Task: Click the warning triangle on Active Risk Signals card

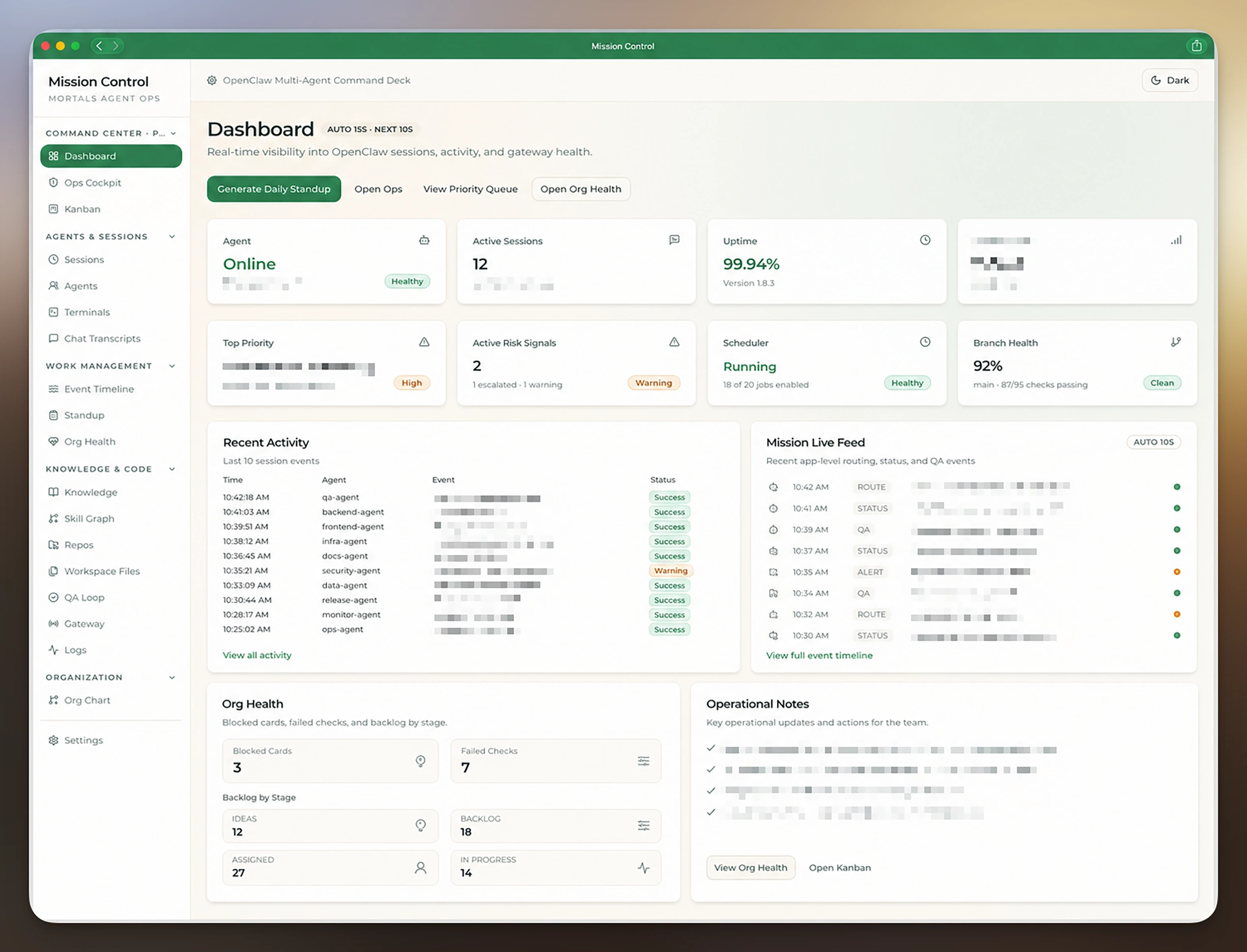Action: (x=674, y=342)
